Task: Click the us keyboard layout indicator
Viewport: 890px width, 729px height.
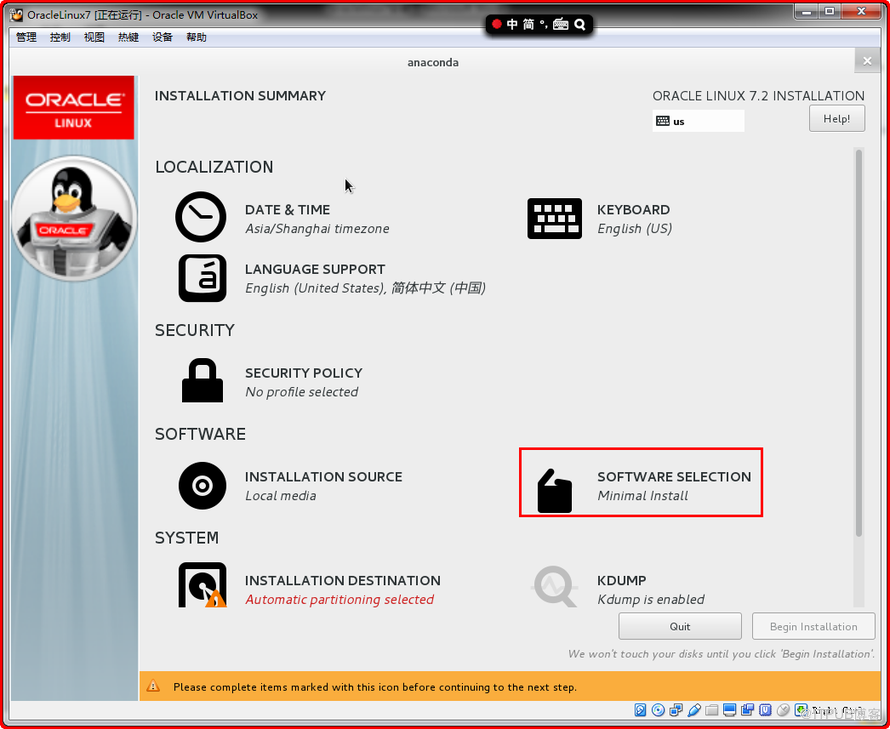Action: 698,121
